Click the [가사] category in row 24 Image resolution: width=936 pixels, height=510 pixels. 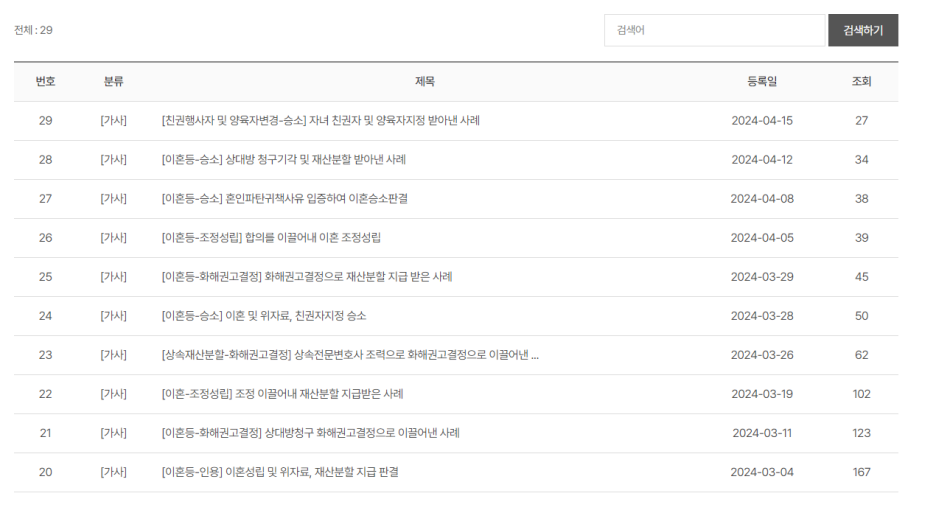coord(113,316)
